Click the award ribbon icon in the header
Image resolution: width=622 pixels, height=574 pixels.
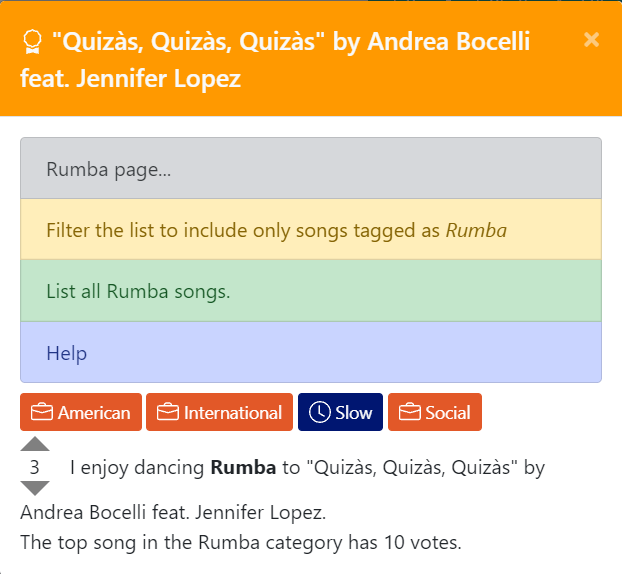coord(32,42)
